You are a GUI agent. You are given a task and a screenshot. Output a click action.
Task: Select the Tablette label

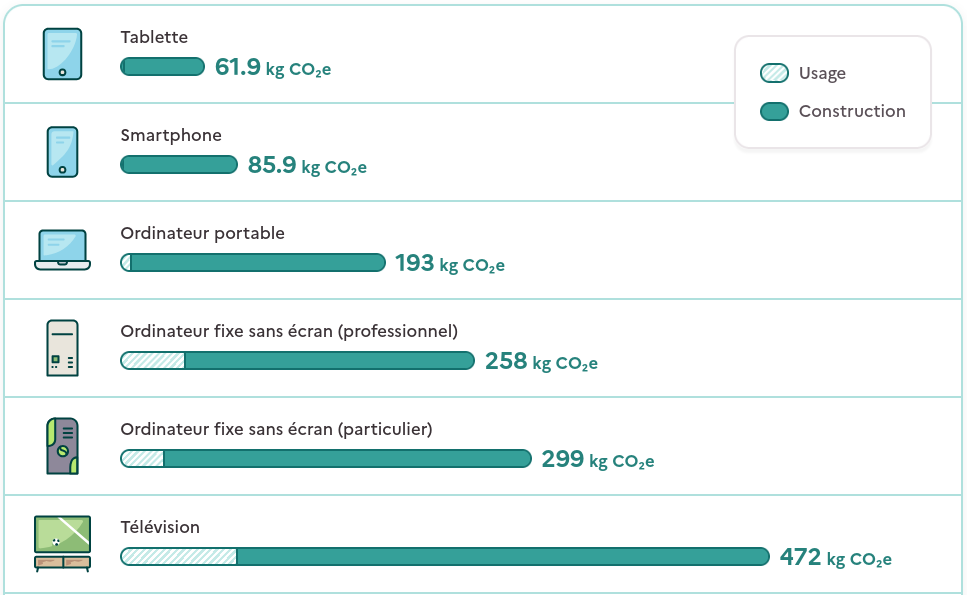[x=154, y=37]
